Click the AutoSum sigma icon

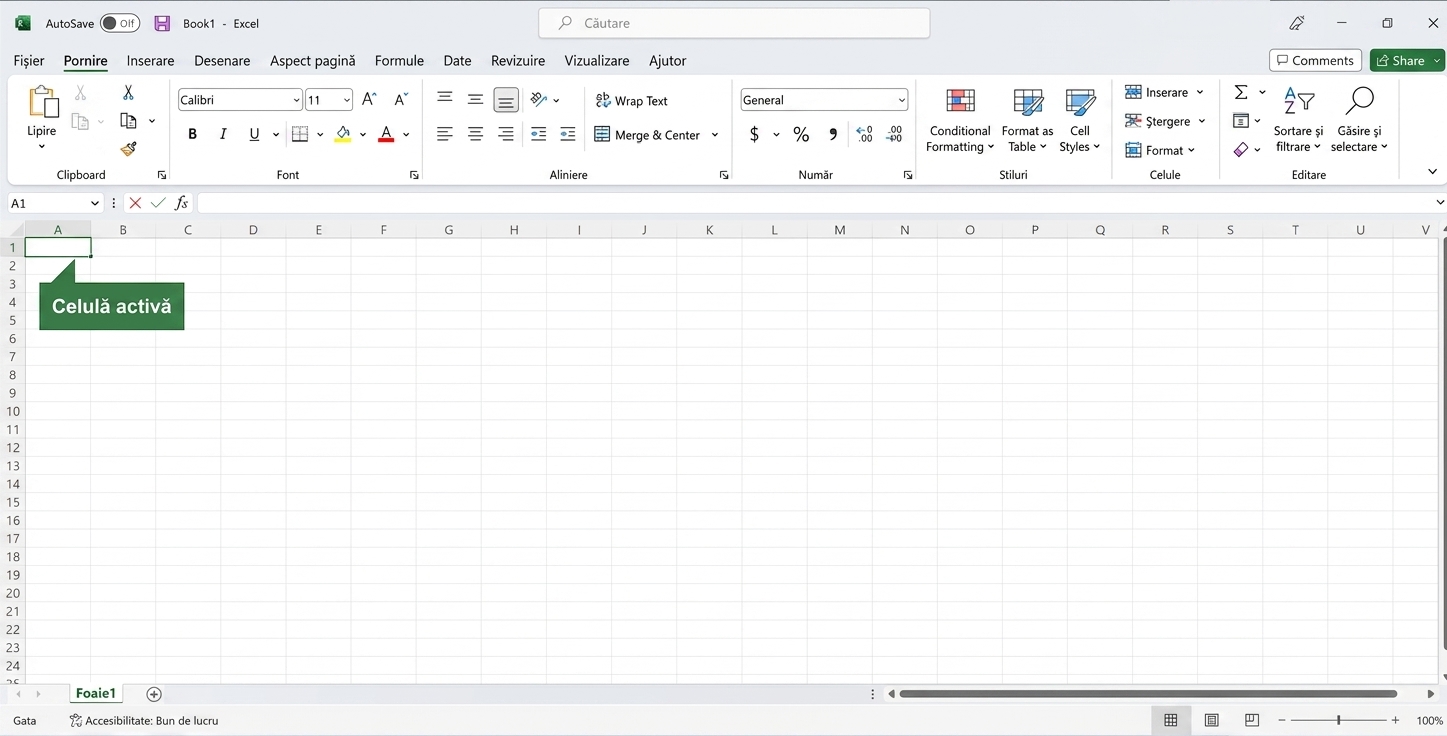[x=1241, y=92]
